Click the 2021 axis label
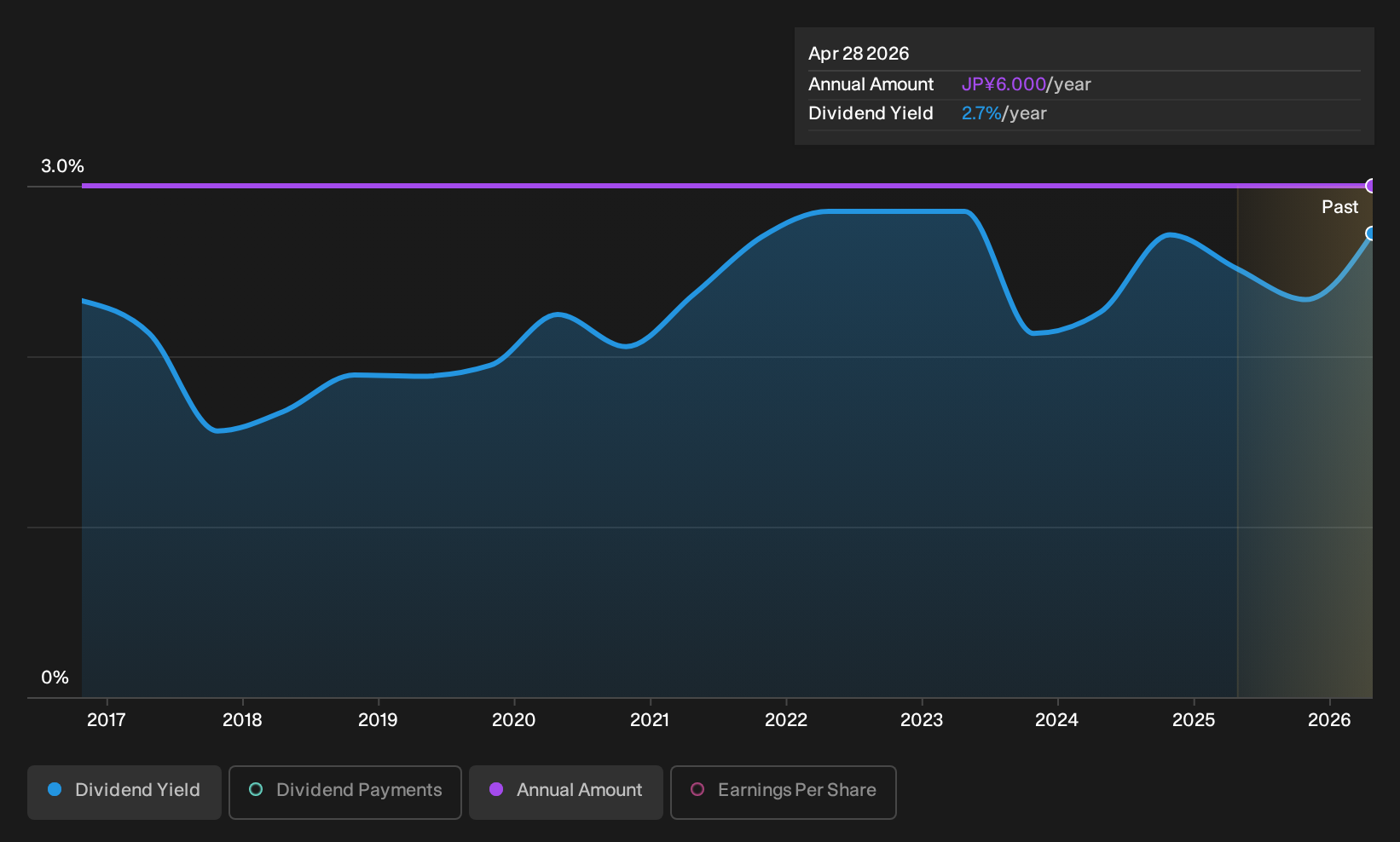This screenshot has height=842, width=1400. click(650, 720)
